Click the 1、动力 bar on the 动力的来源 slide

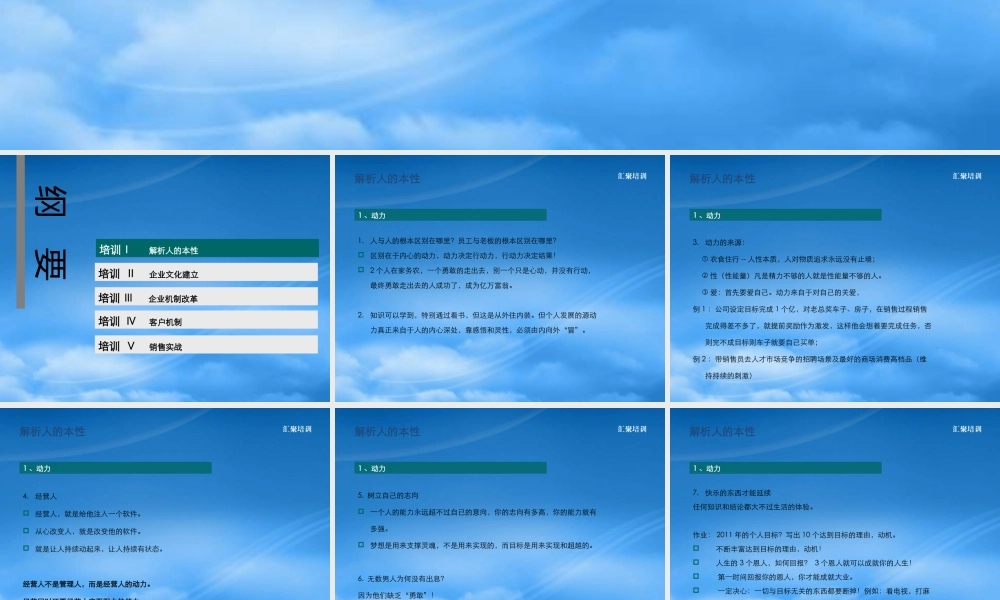click(x=785, y=215)
